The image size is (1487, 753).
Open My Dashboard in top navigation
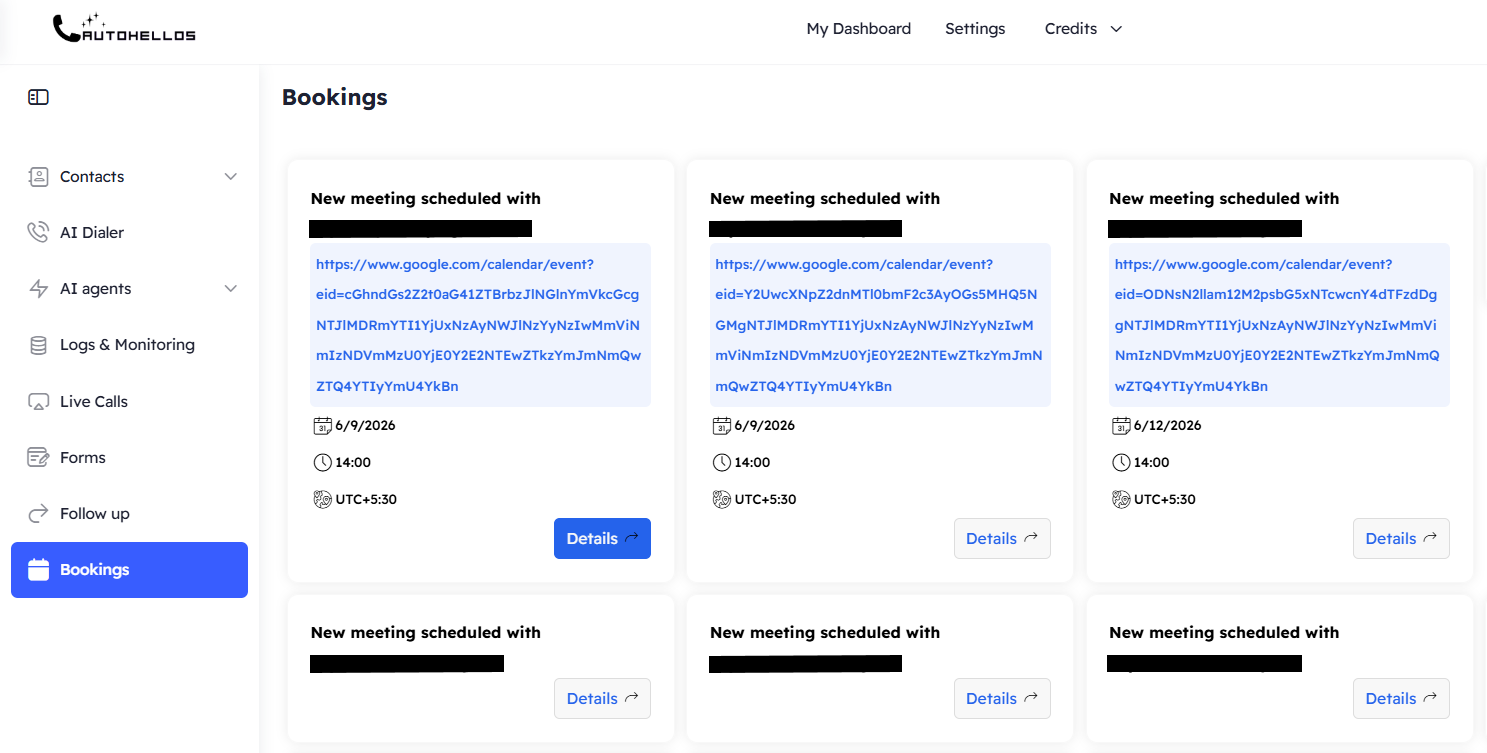coord(858,29)
